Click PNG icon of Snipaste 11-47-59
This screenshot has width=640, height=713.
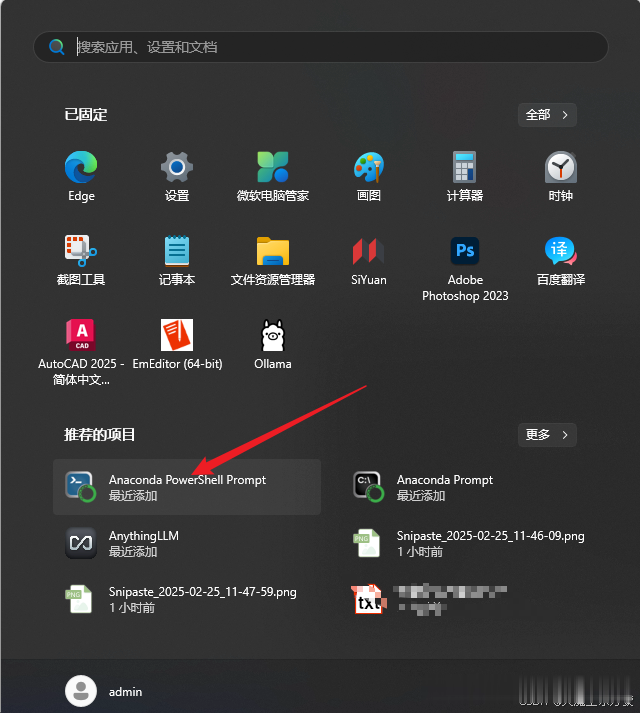pyautogui.click(x=79, y=599)
